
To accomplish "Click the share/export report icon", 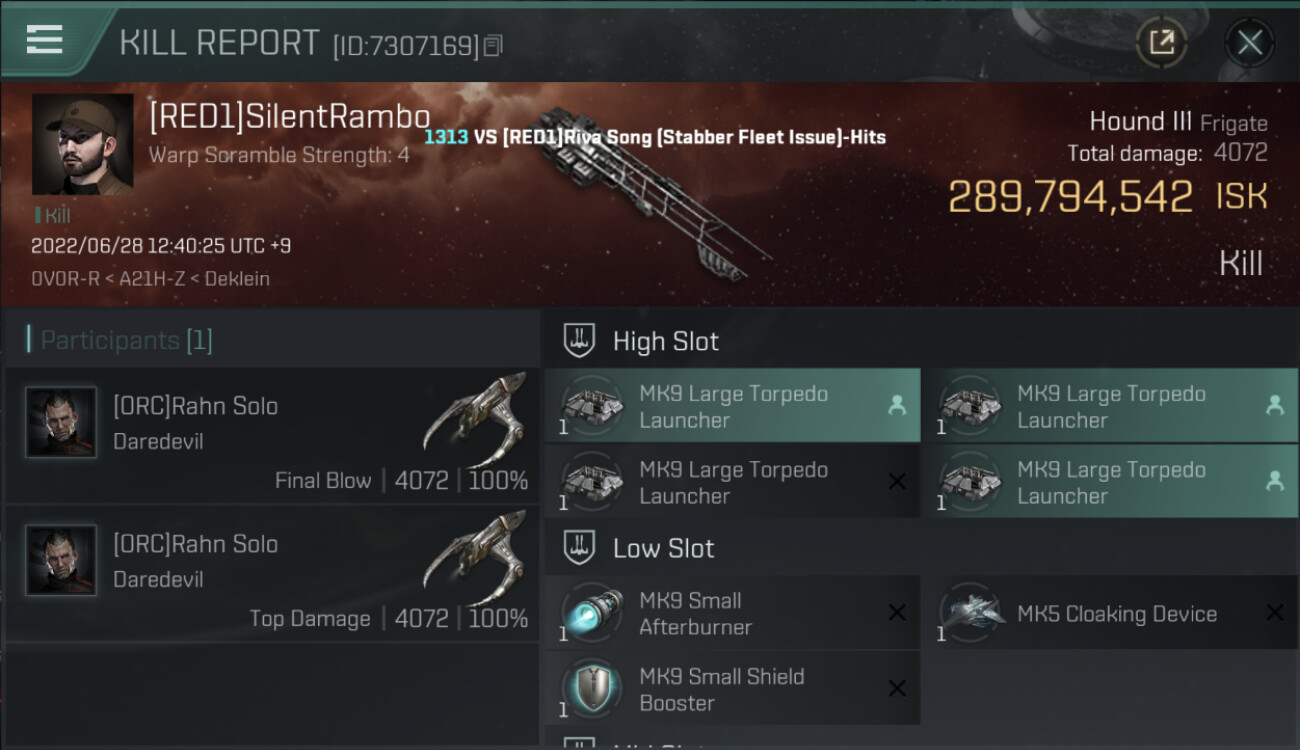I will pyautogui.click(x=1161, y=42).
